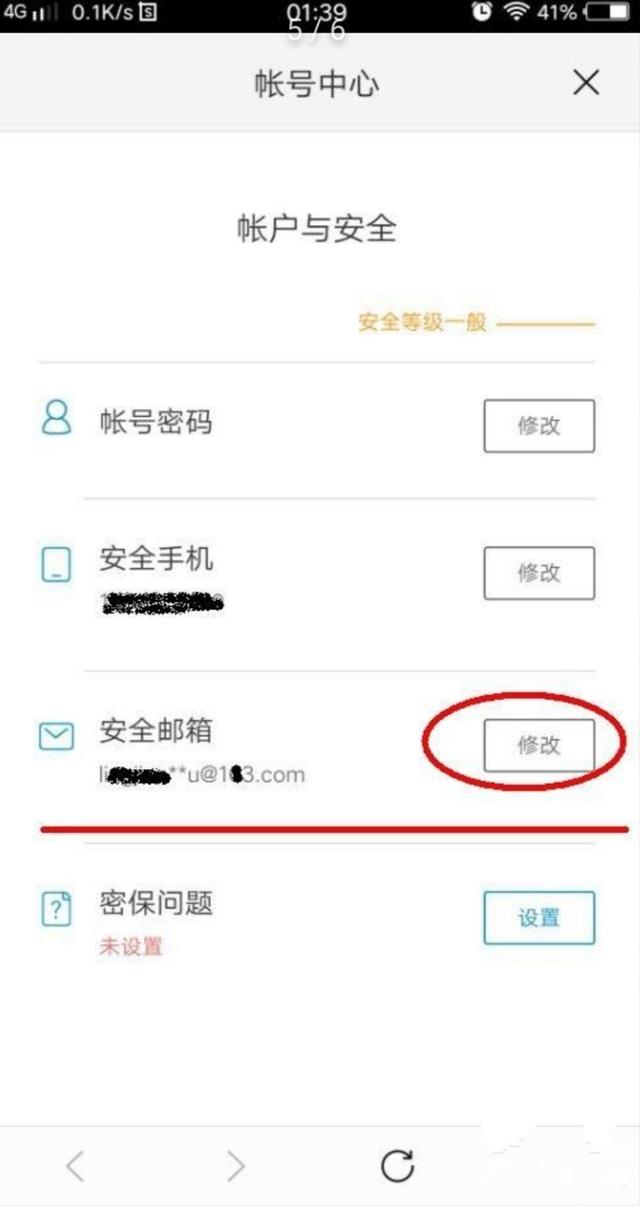Go back with the browser back arrow

point(75,1165)
